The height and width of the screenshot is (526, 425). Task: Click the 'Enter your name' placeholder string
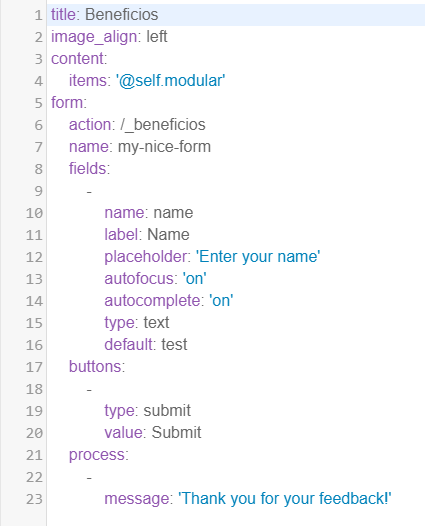tap(258, 257)
